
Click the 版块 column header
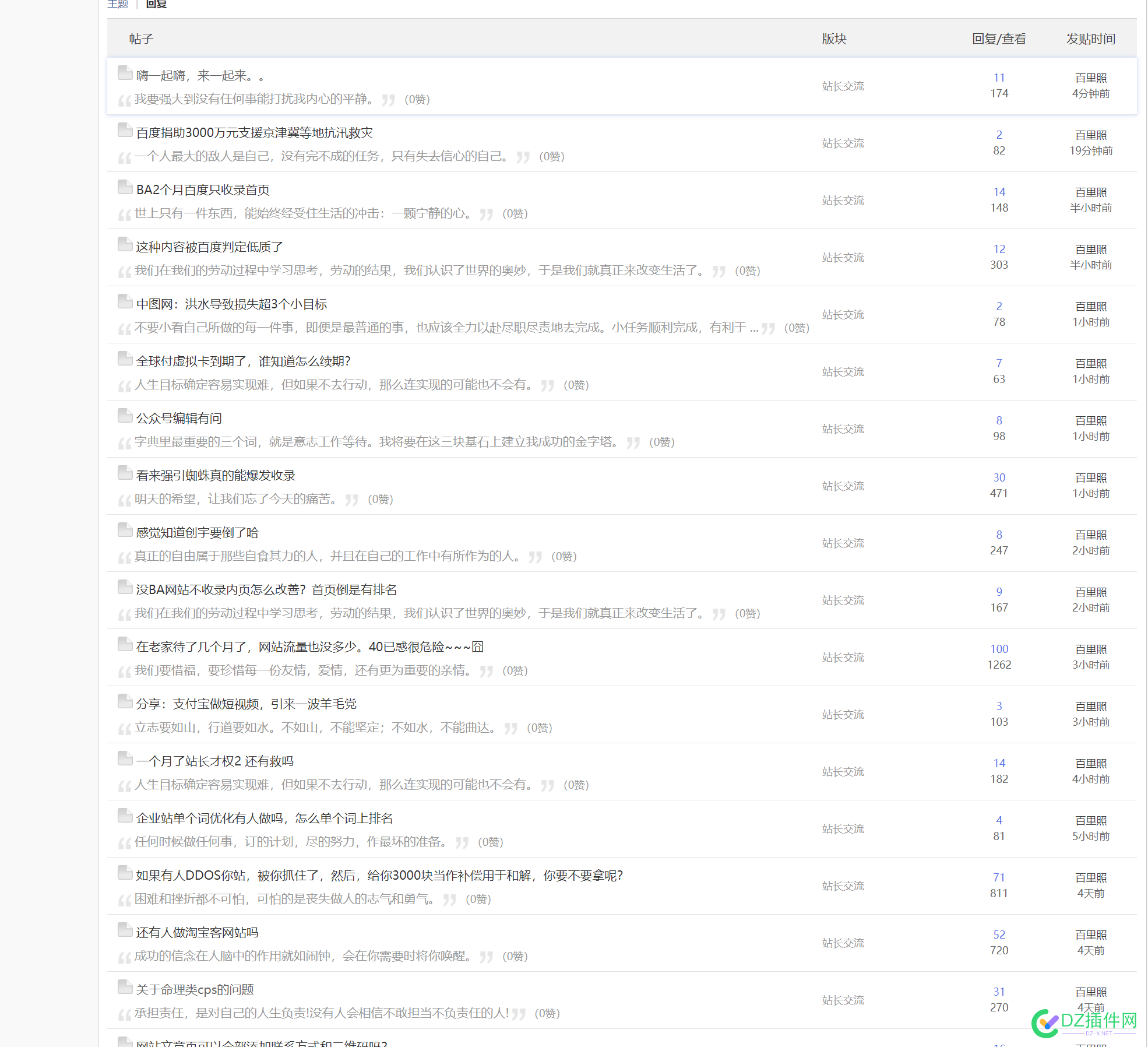tap(834, 39)
